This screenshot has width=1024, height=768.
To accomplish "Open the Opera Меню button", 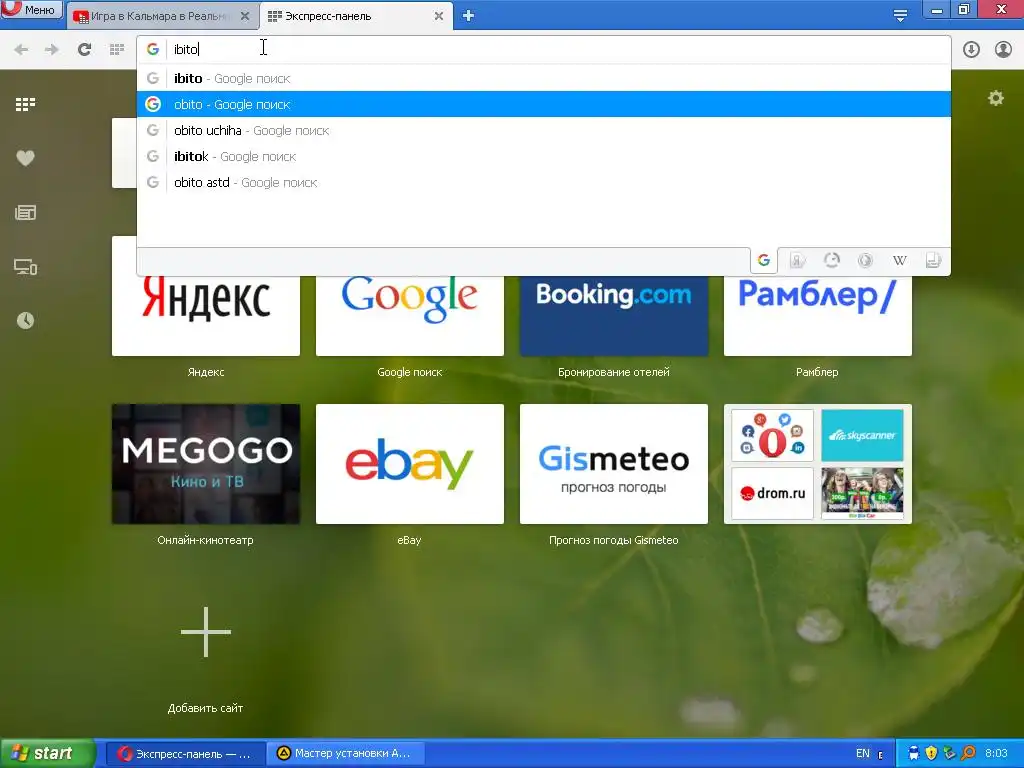I will (x=31, y=9).
